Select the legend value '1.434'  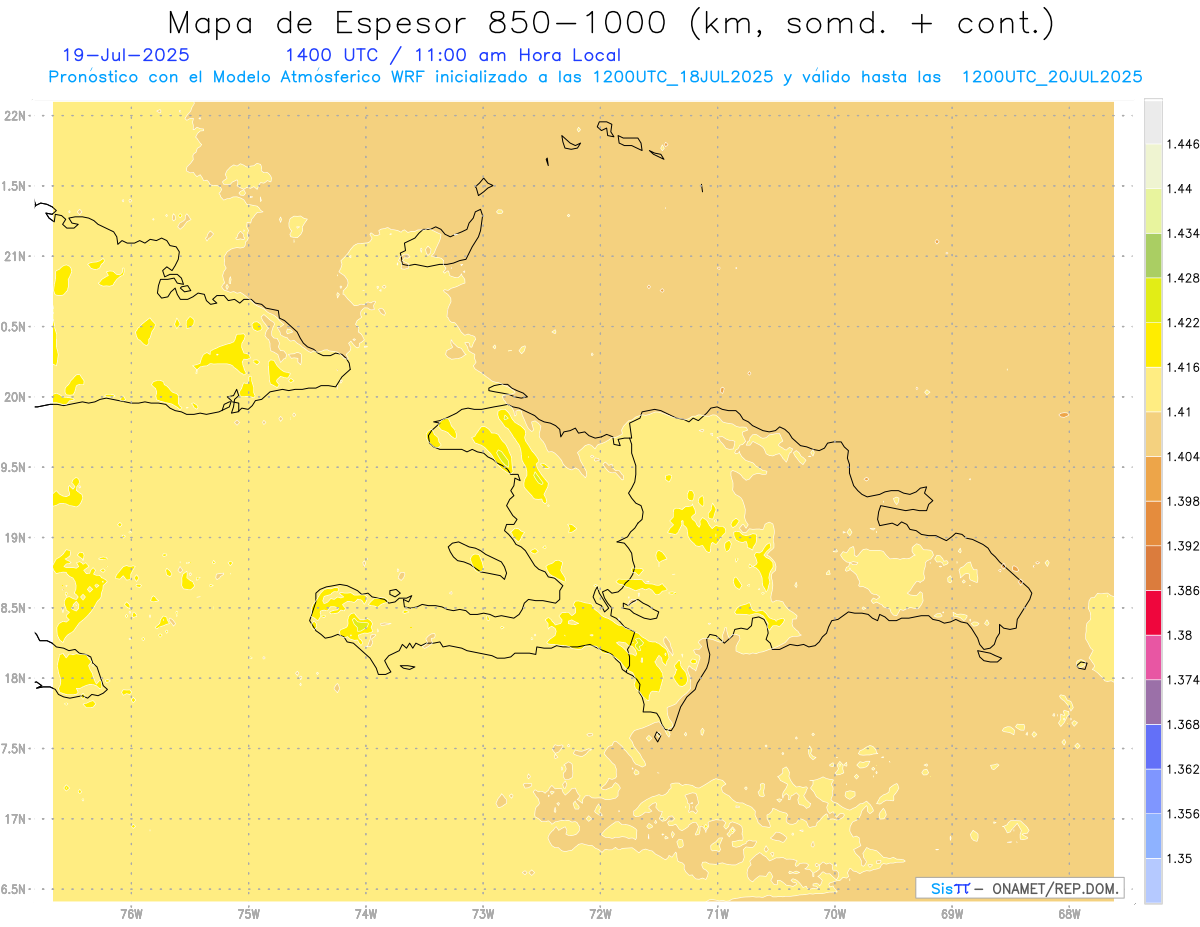point(1183,233)
